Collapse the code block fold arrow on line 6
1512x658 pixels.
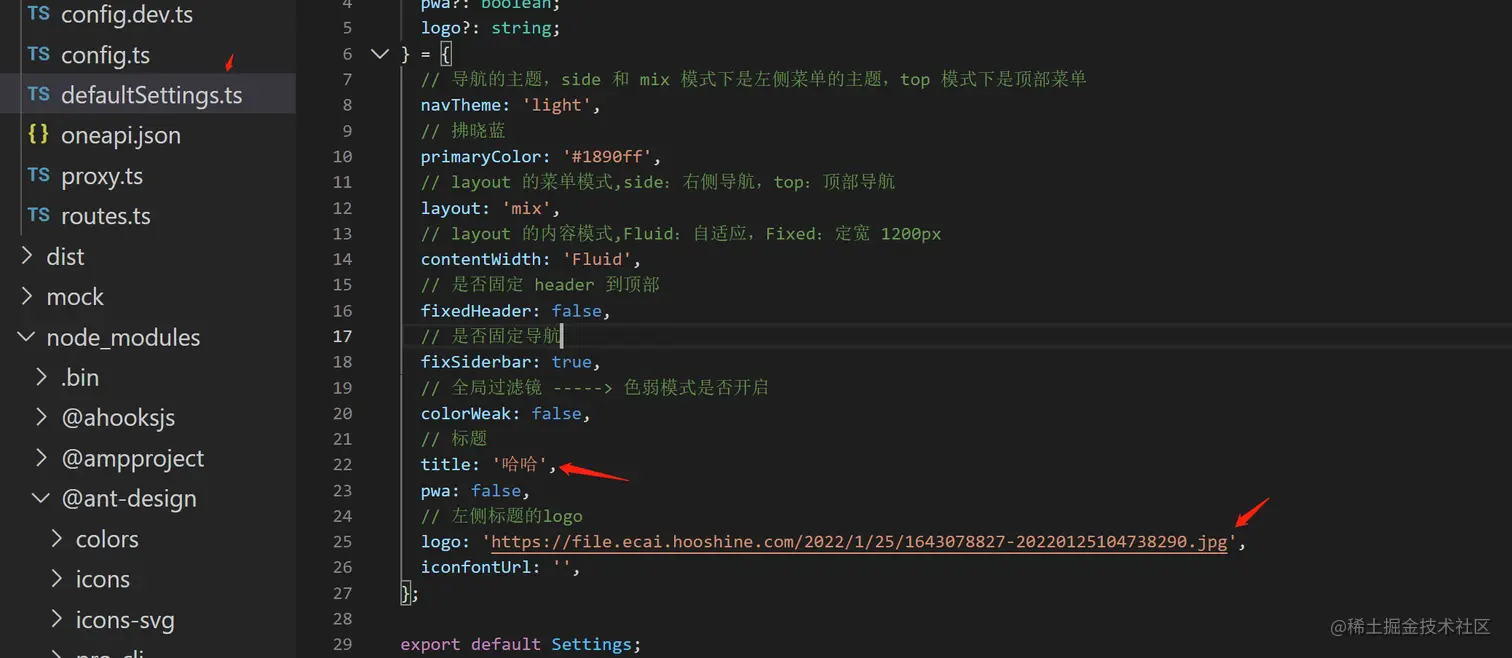coord(379,53)
